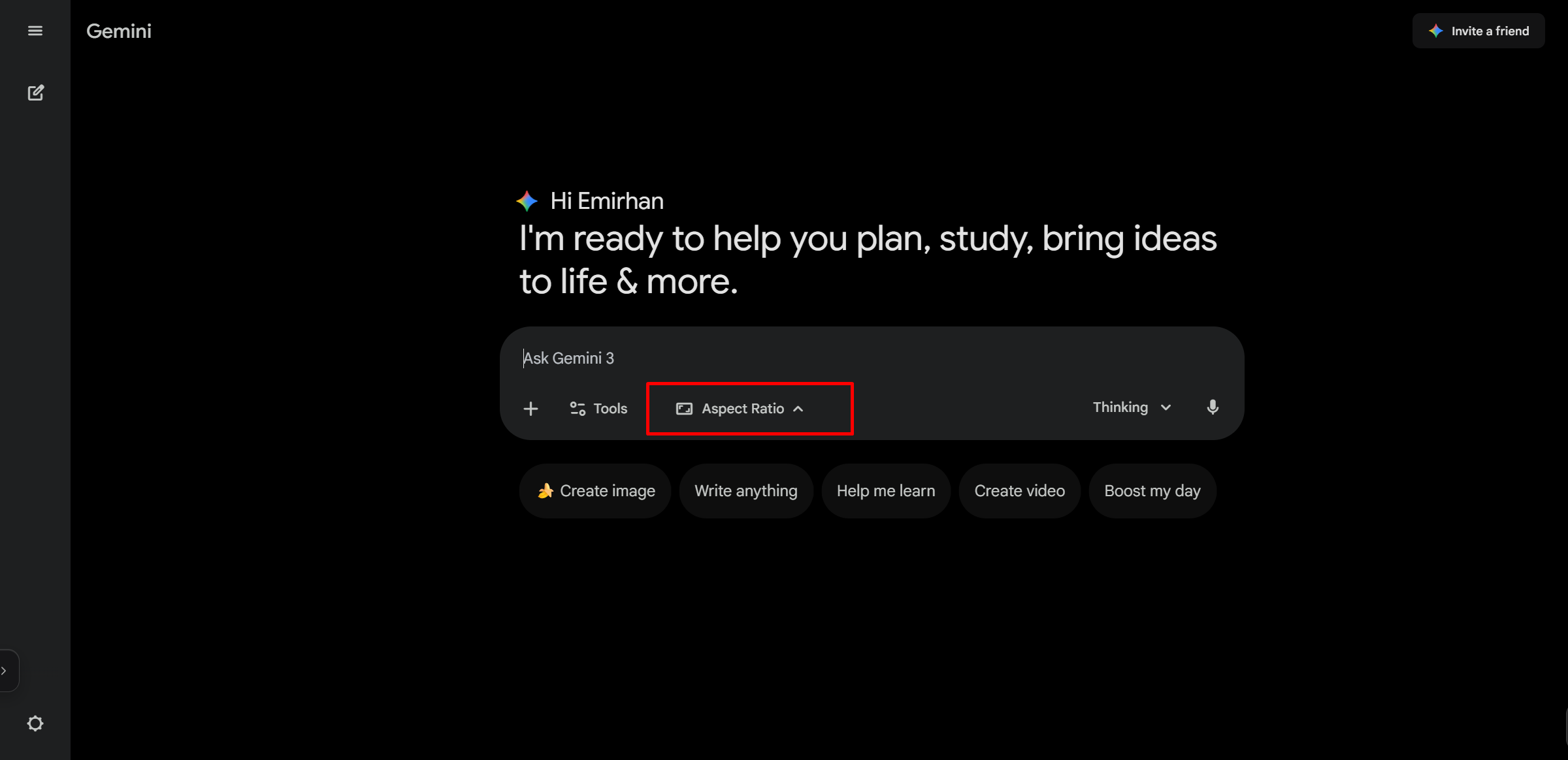Screen dimensions: 1568x760
Task: Start a new chat with pencil icon
Action: pyautogui.click(x=35, y=93)
